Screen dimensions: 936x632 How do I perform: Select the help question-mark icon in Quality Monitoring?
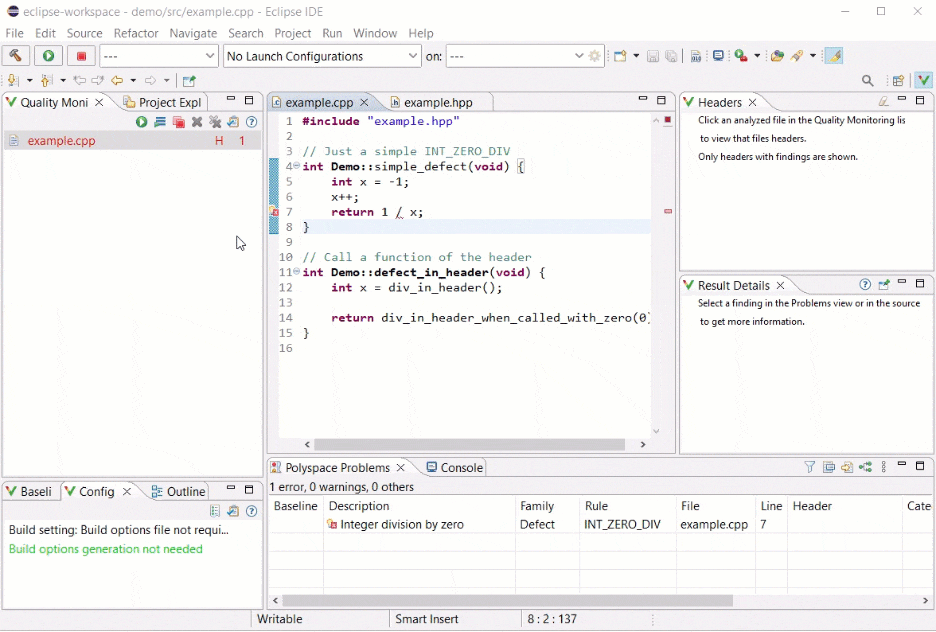pyautogui.click(x=253, y=122)
